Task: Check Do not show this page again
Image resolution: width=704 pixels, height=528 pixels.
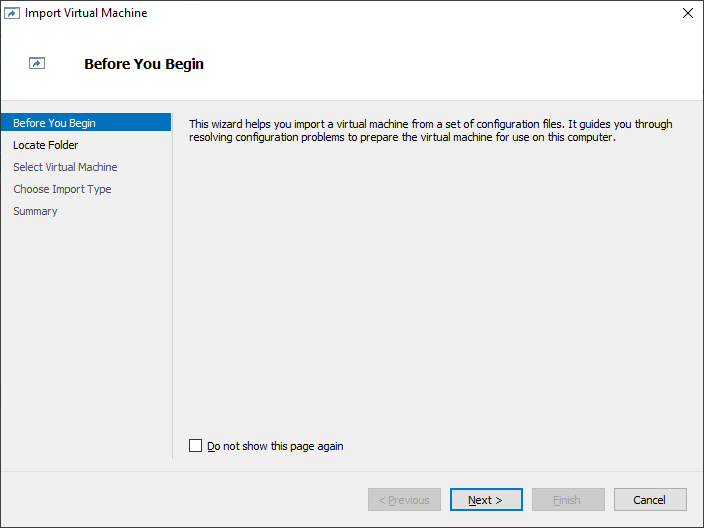Action: [x=195, y=446]
